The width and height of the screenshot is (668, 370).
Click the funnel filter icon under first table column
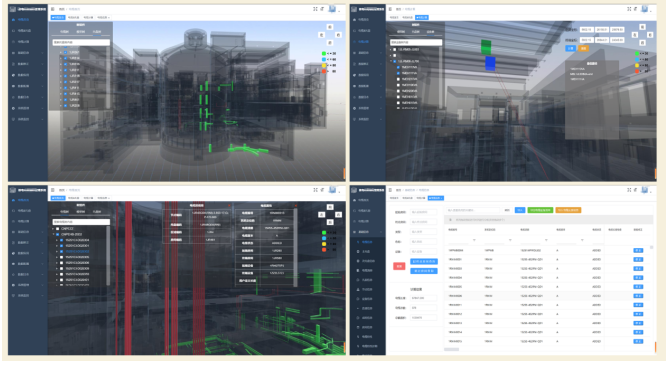point(474,241)
